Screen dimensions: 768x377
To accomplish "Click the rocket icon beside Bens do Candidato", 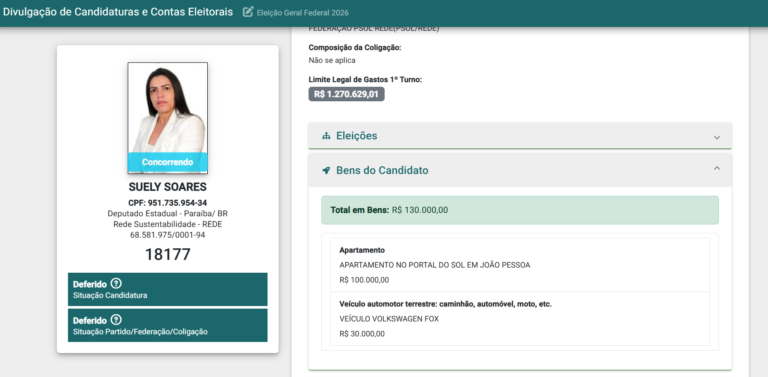I will tap(326, 170).
